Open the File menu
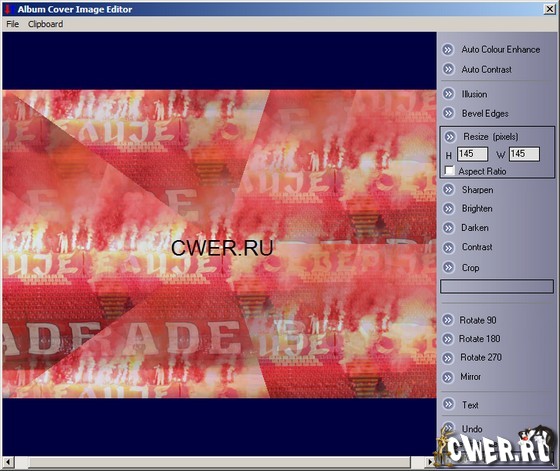 click(x=12, y=24)
